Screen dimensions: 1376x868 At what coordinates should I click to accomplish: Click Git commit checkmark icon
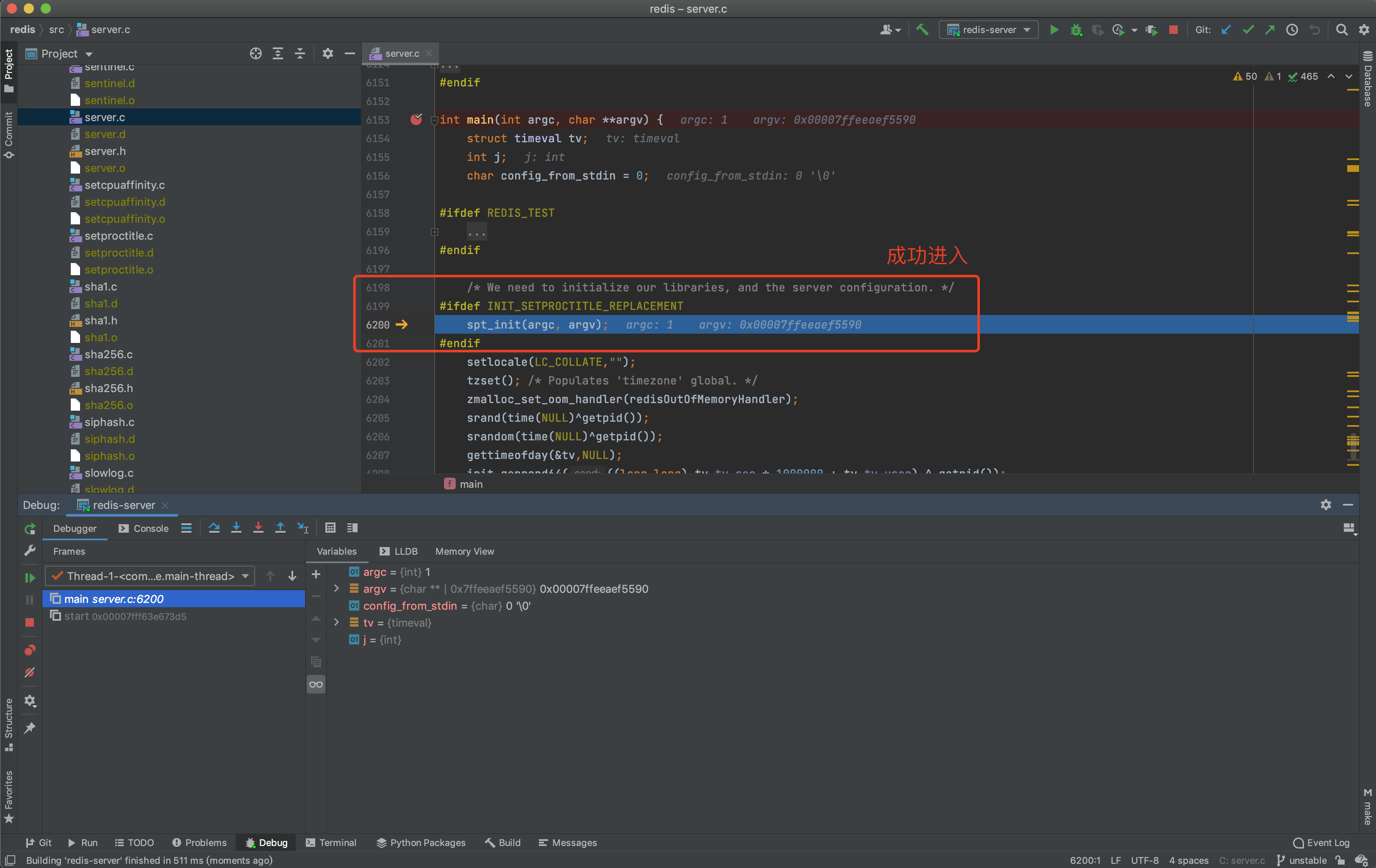(1248, 30)
